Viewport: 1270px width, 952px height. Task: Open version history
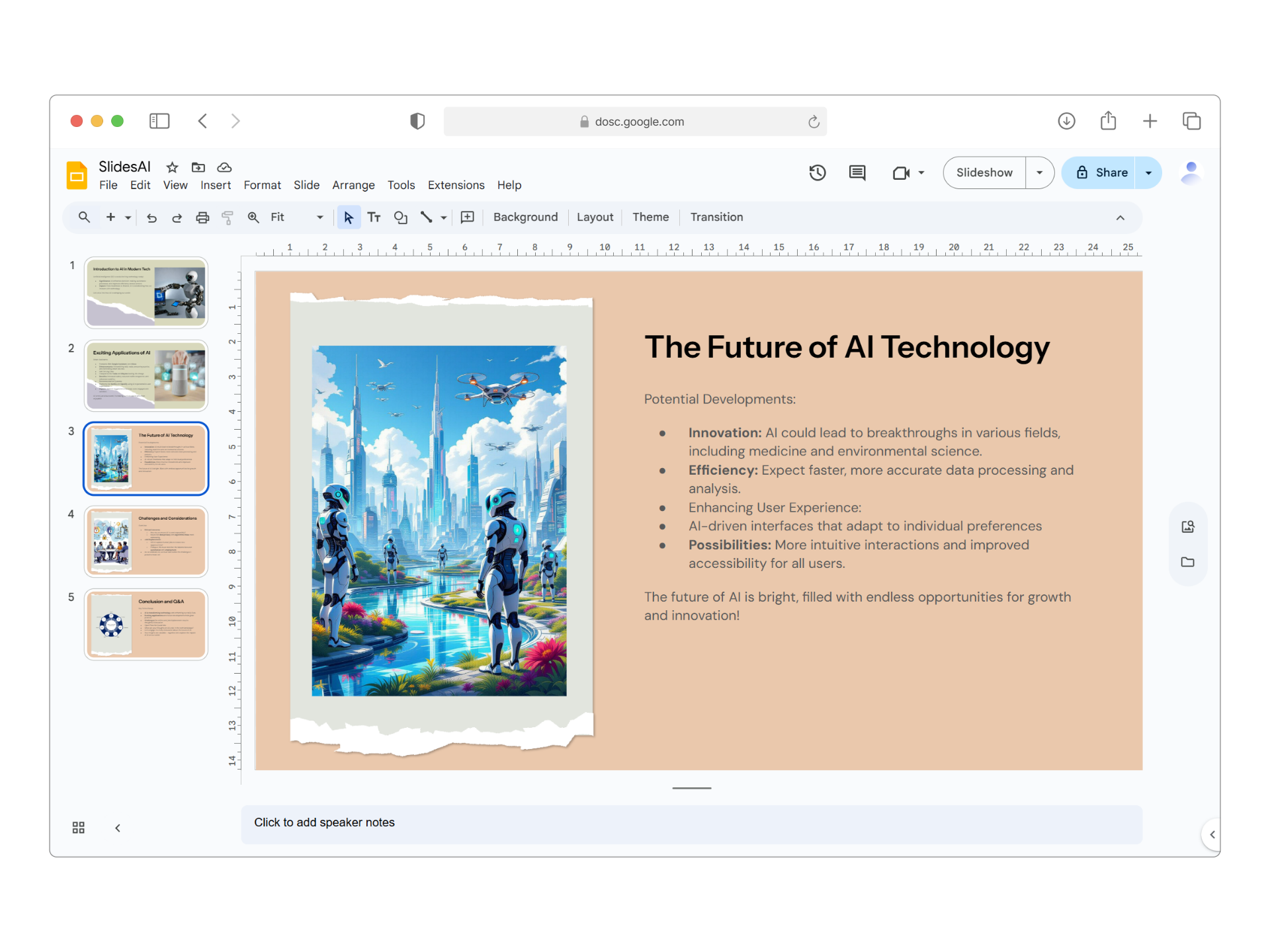[x=818, y=173]
